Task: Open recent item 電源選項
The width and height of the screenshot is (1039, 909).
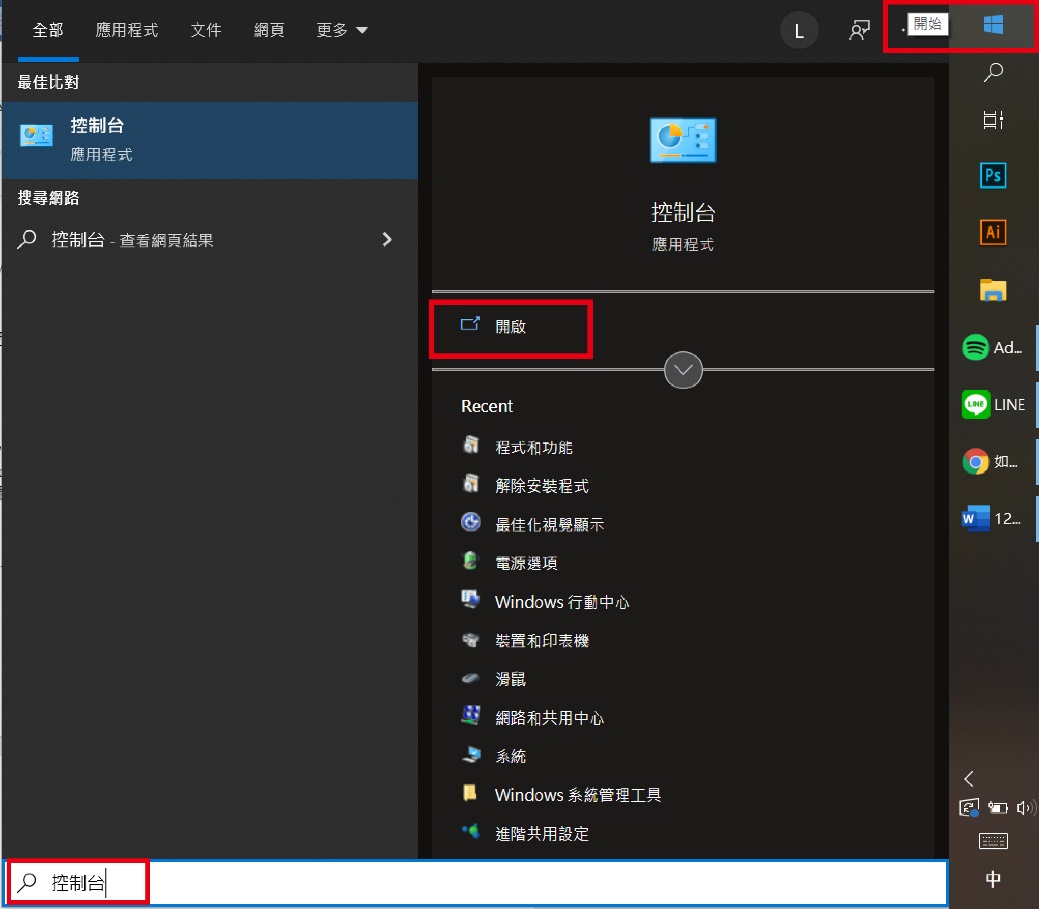Action: (x=526, y=563)
